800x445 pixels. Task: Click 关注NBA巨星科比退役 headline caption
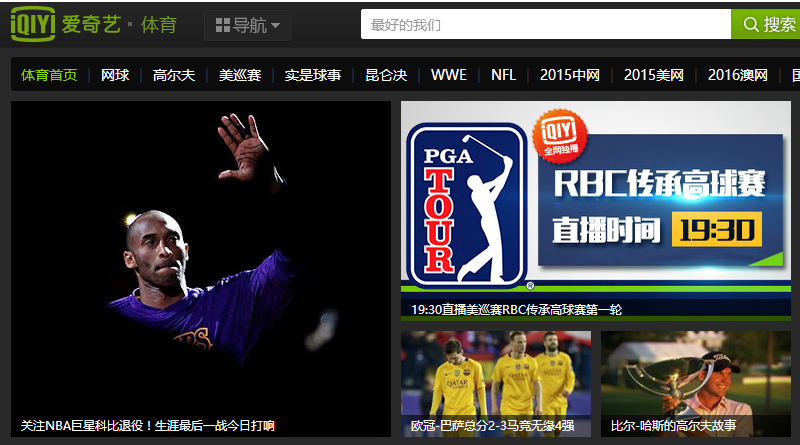point(147,426)
